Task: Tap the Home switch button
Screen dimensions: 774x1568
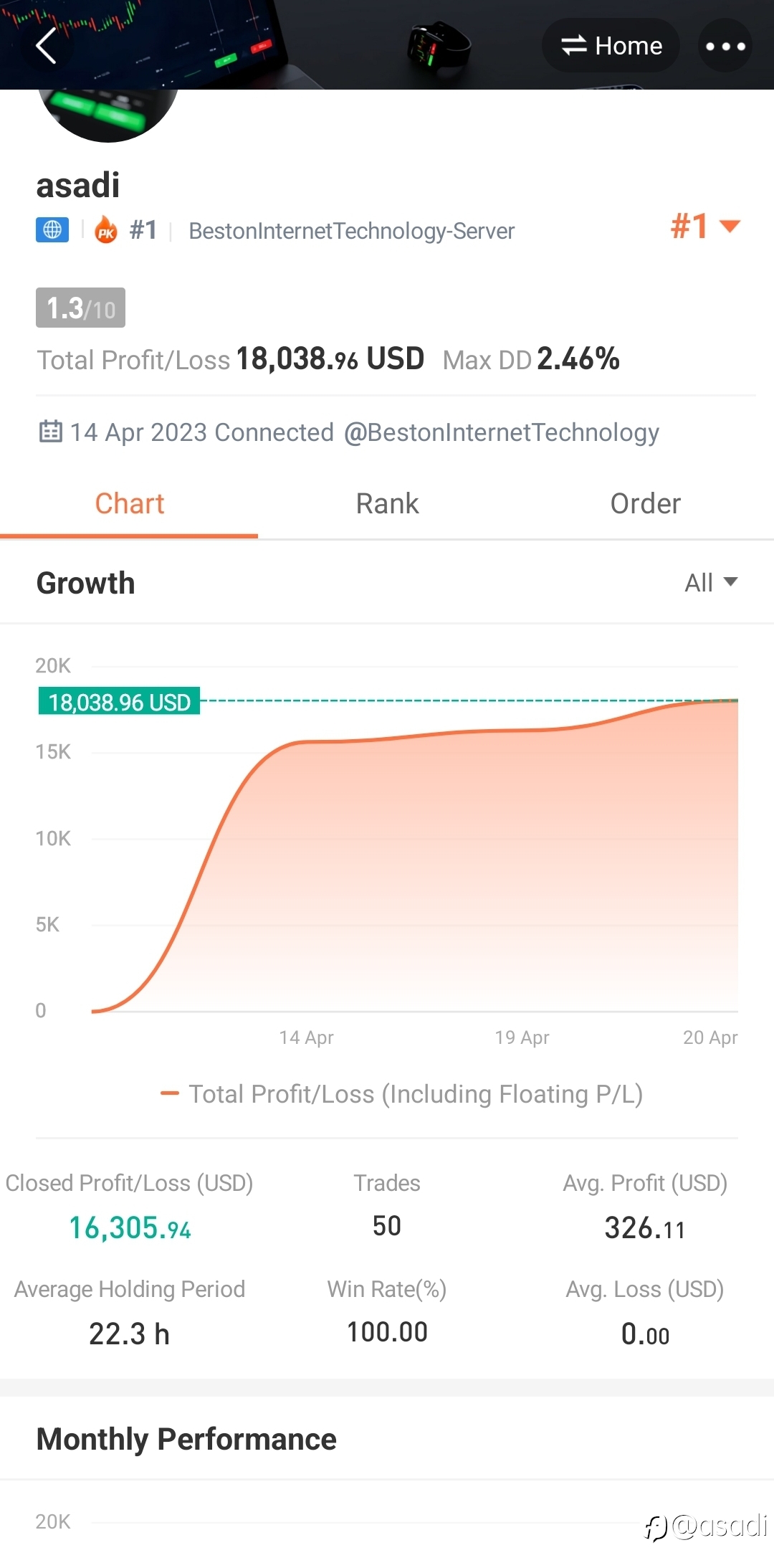Action: pyautogui.click(x=611, y=46)
